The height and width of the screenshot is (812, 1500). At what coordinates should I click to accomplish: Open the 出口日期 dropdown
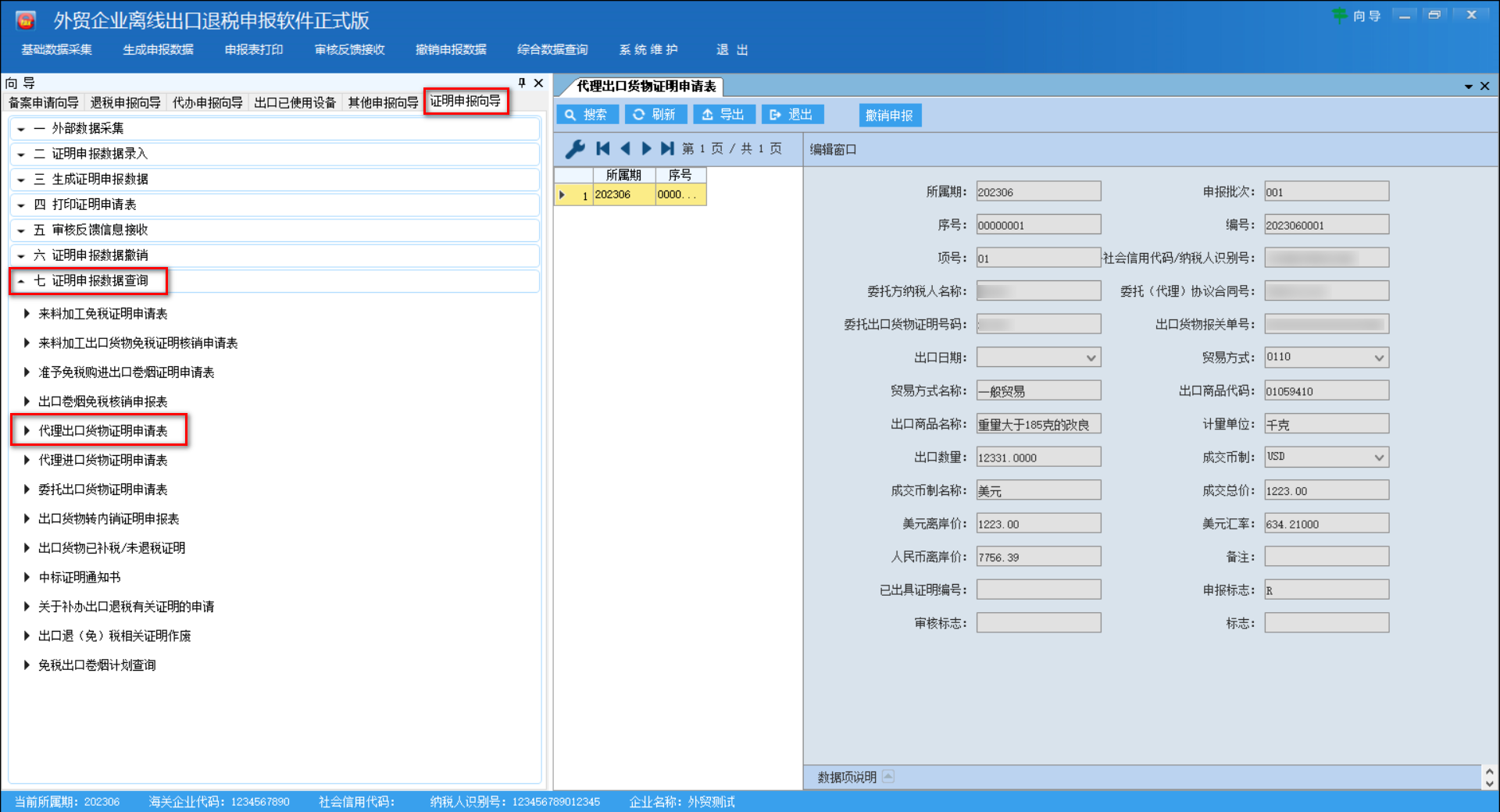point(1091,358)
